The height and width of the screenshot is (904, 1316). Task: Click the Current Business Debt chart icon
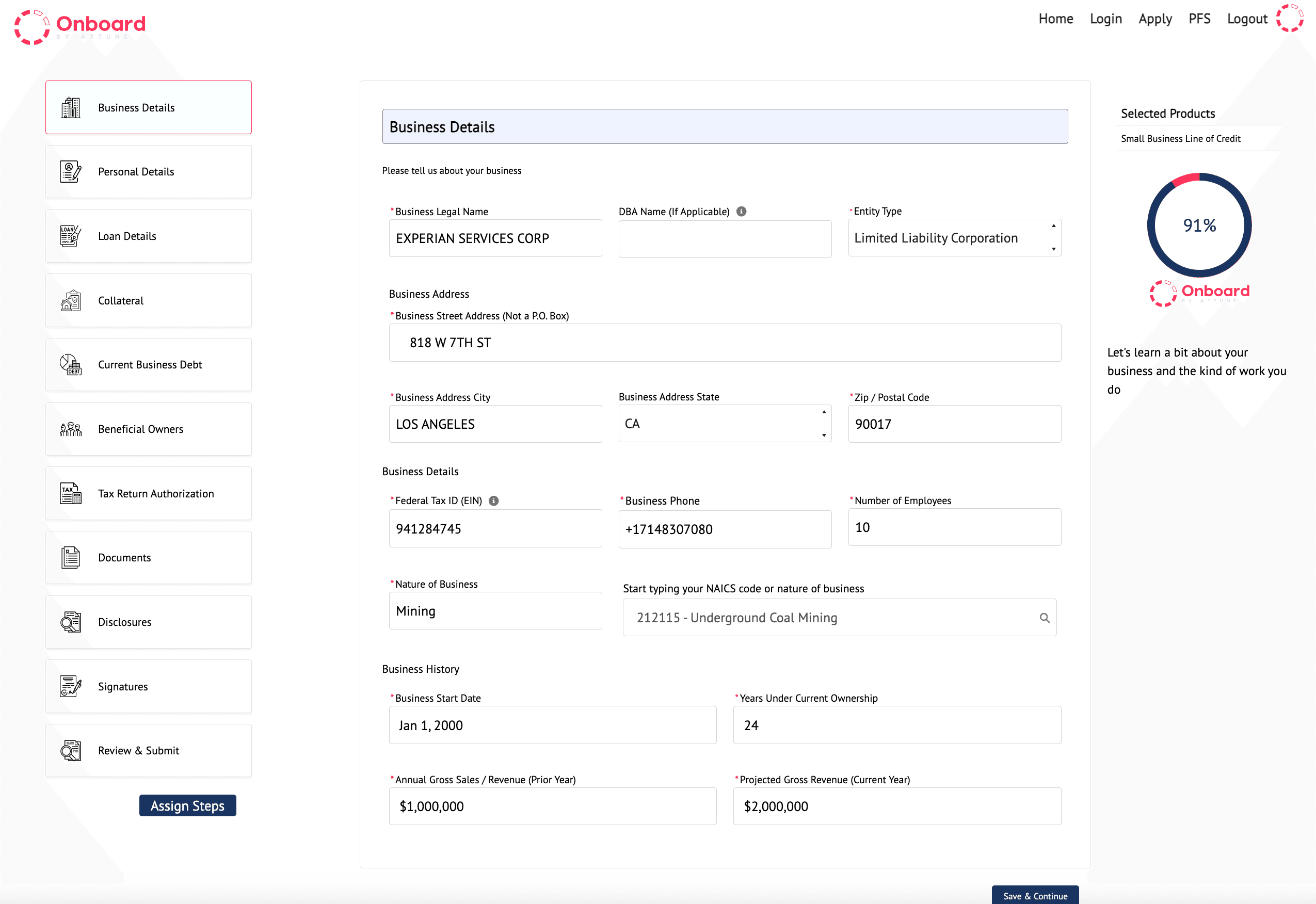pos(71,365)
